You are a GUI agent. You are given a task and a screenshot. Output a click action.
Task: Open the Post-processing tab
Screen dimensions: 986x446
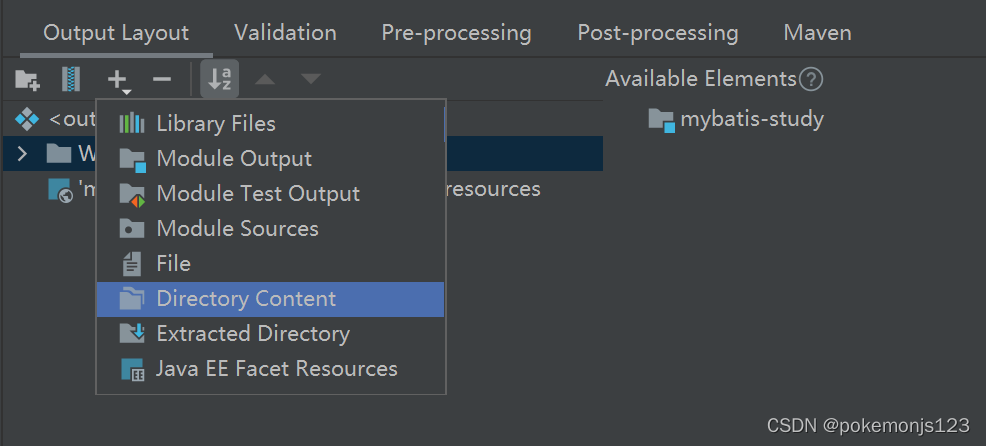click(658, 33)
